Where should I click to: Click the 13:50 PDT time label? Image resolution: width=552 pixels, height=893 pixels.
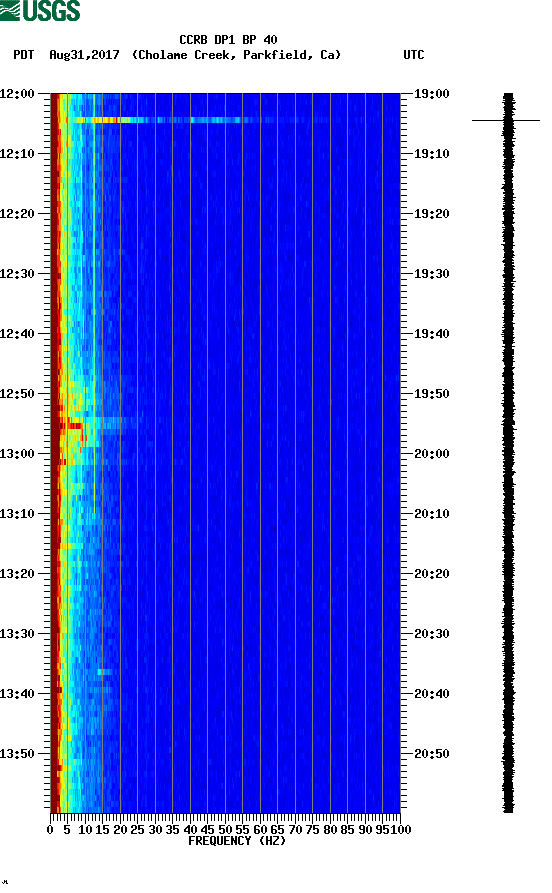click(17, 753)
